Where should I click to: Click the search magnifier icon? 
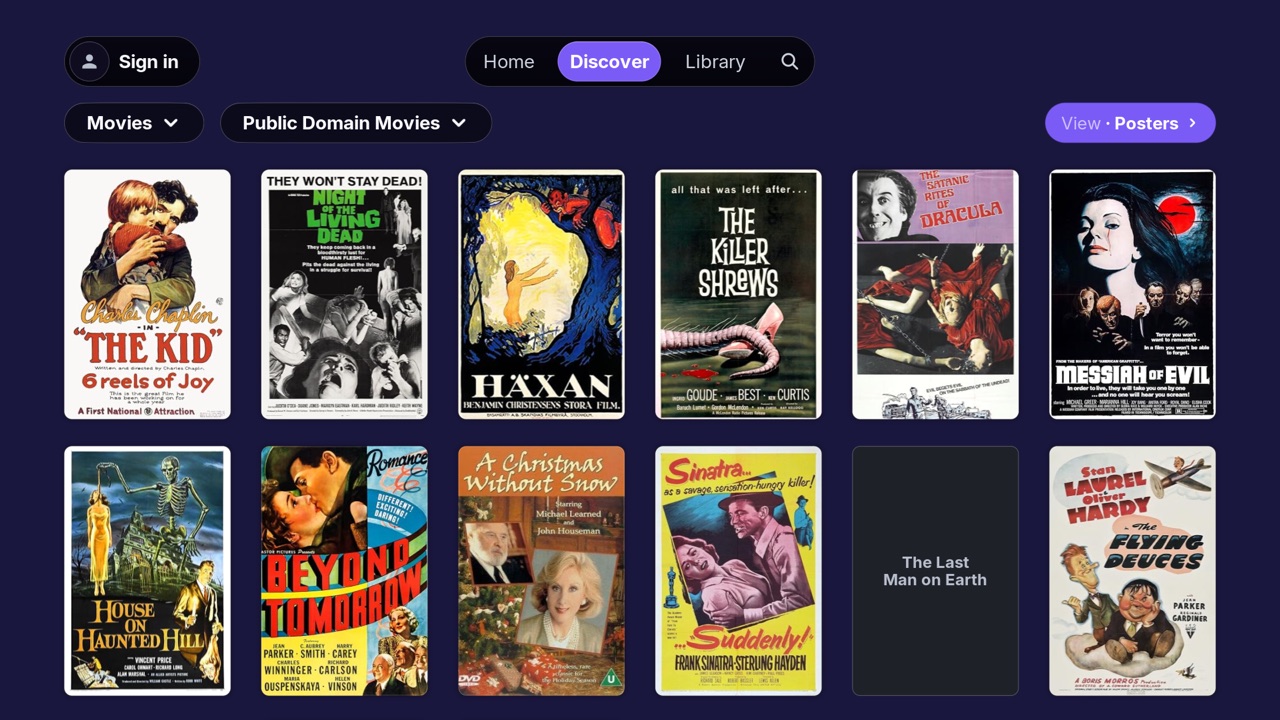(x=789, y=61)
